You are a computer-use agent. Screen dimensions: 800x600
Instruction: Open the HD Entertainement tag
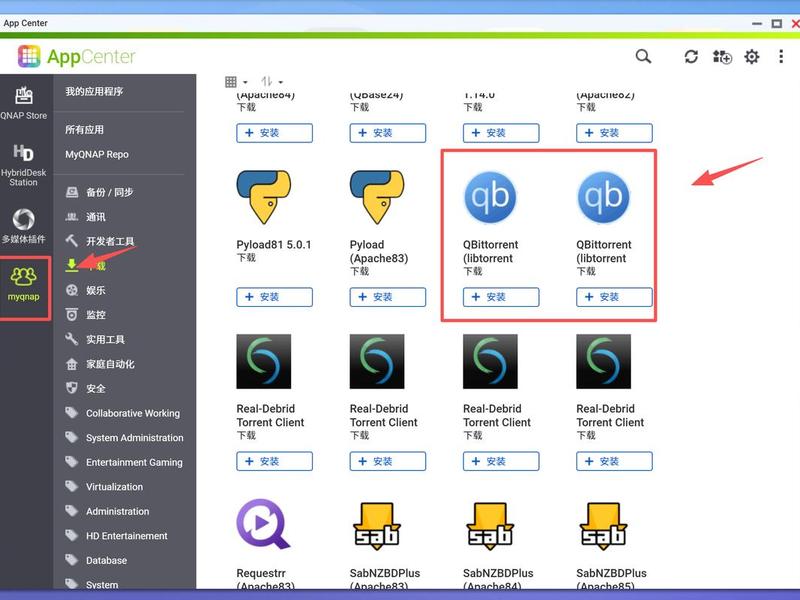click(x=116, y=536)
